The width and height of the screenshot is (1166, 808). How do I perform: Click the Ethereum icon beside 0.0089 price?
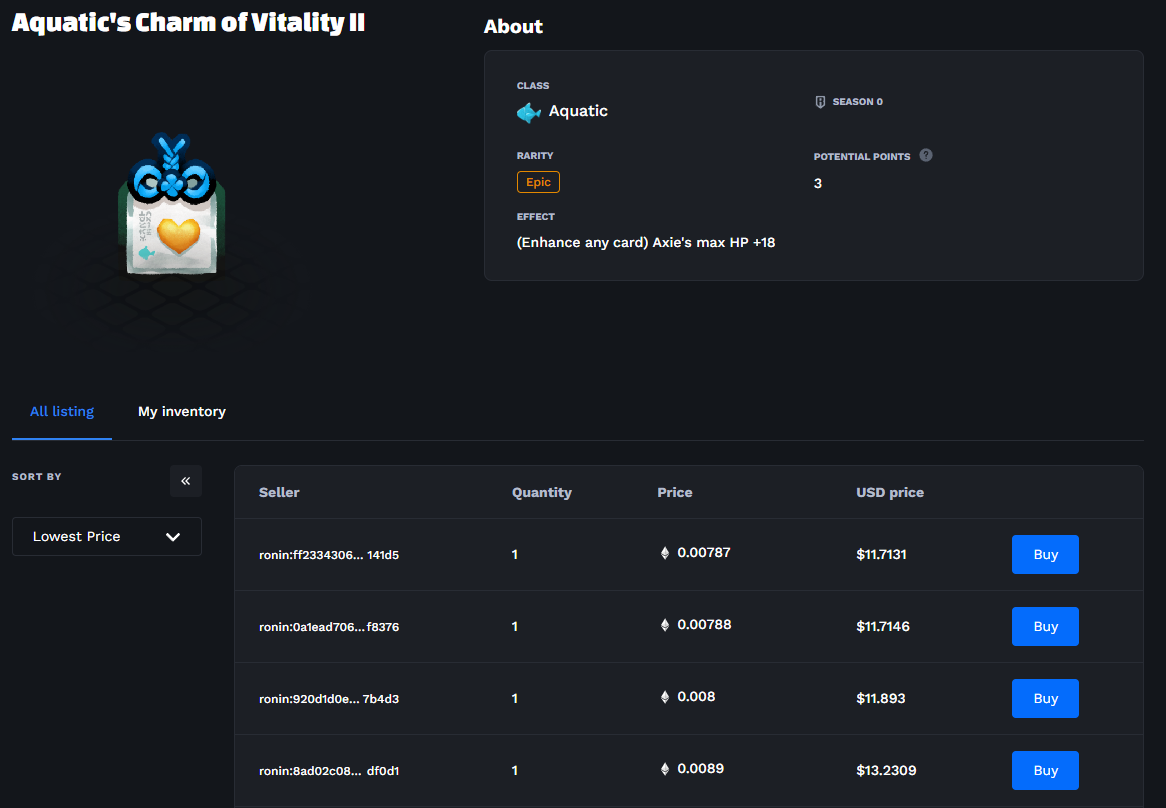pyautogui.click(x=665, y=769)
